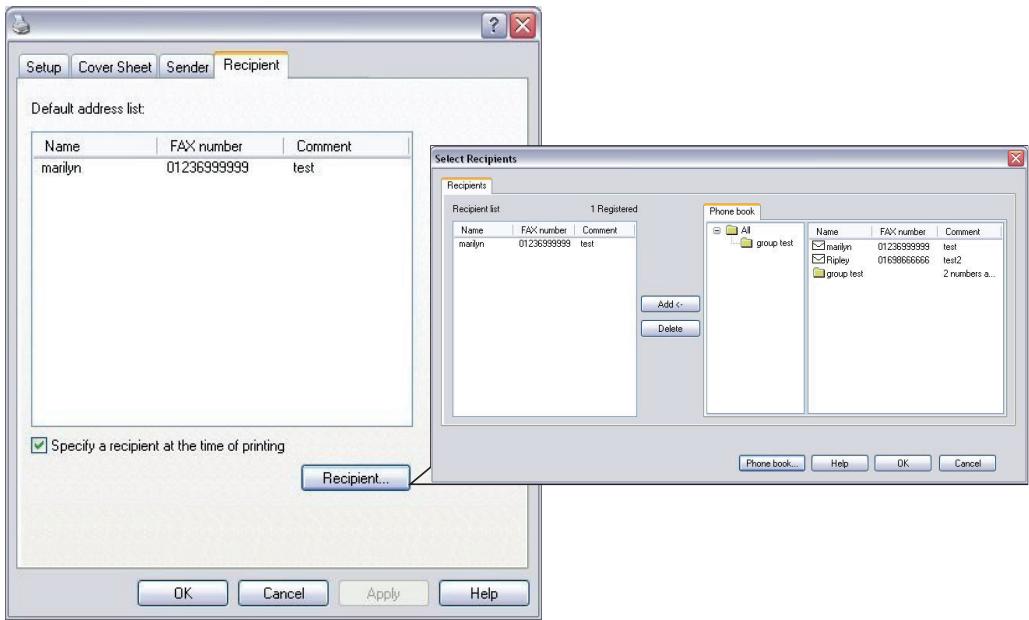This screenshot has width=1029, height=620.
Task: Click Name column header in default address list
Action: tap(96, 146)
